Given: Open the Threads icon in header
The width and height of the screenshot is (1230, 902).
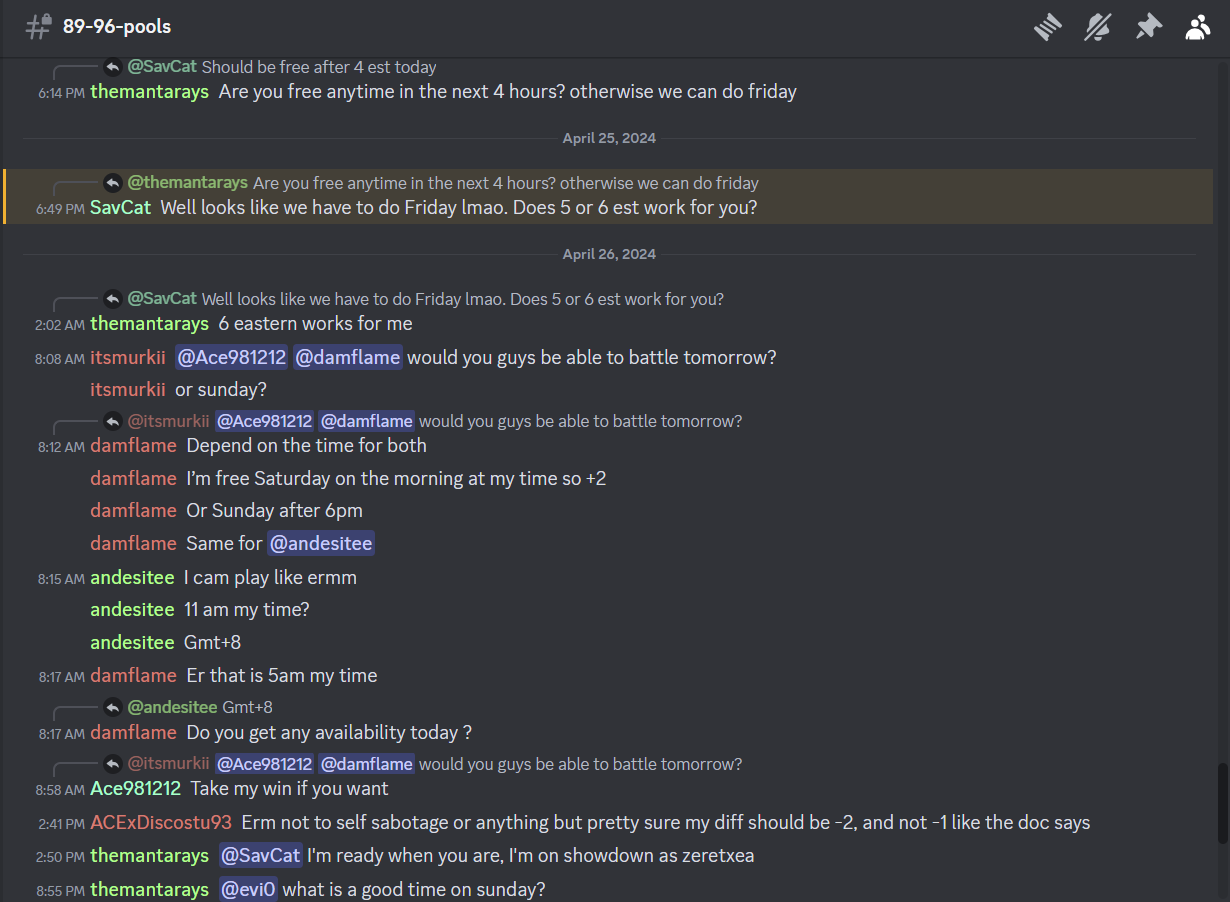Looking at the screenshot, I should [x=1047, y=27].
